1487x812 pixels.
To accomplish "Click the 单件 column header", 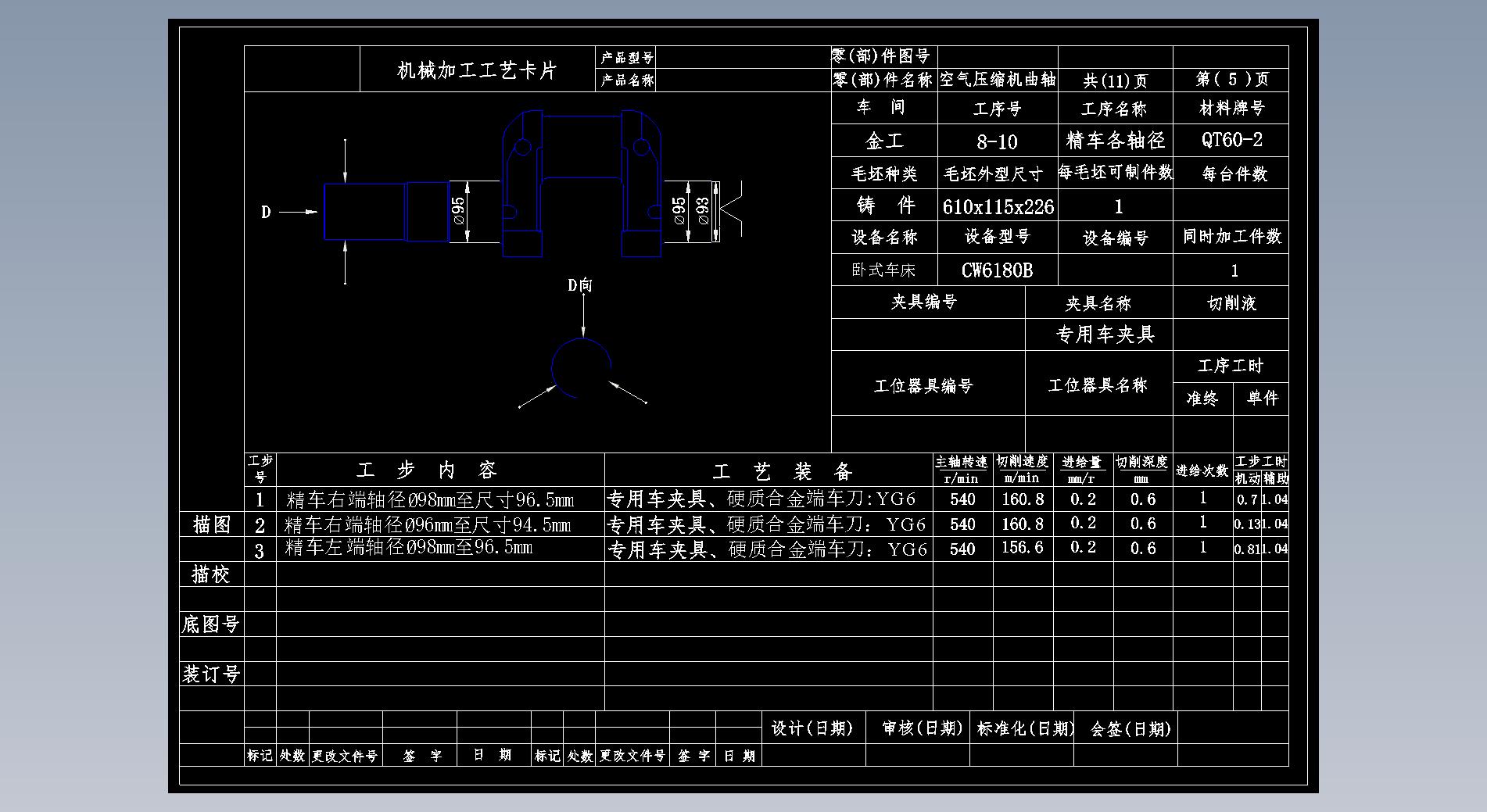I will [1262, 399].
